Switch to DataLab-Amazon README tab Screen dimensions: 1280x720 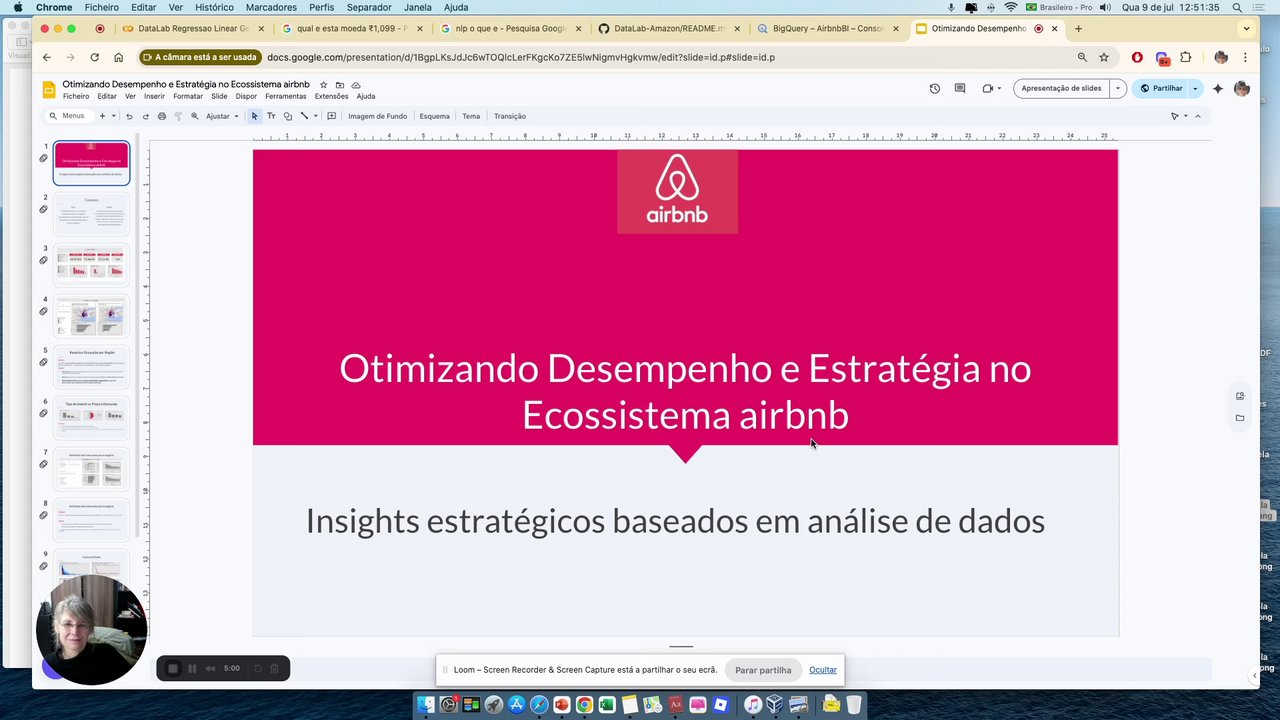[x=669, y=28]
